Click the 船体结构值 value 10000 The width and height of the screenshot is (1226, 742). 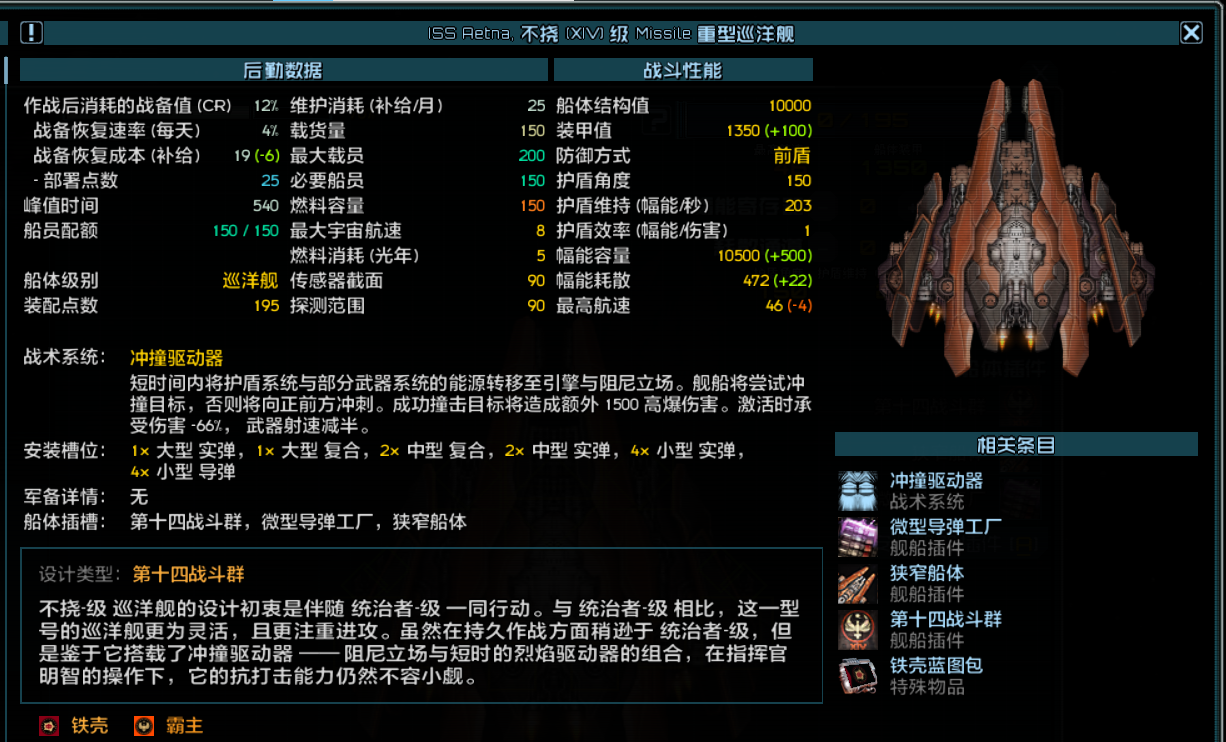point(790,106)
